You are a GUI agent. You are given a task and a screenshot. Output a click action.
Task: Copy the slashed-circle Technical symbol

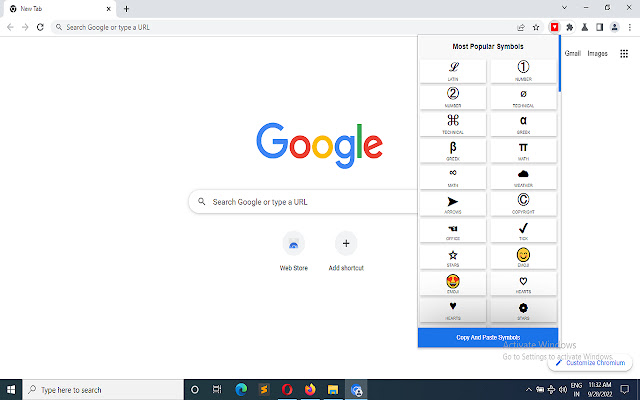pos(523,98)
